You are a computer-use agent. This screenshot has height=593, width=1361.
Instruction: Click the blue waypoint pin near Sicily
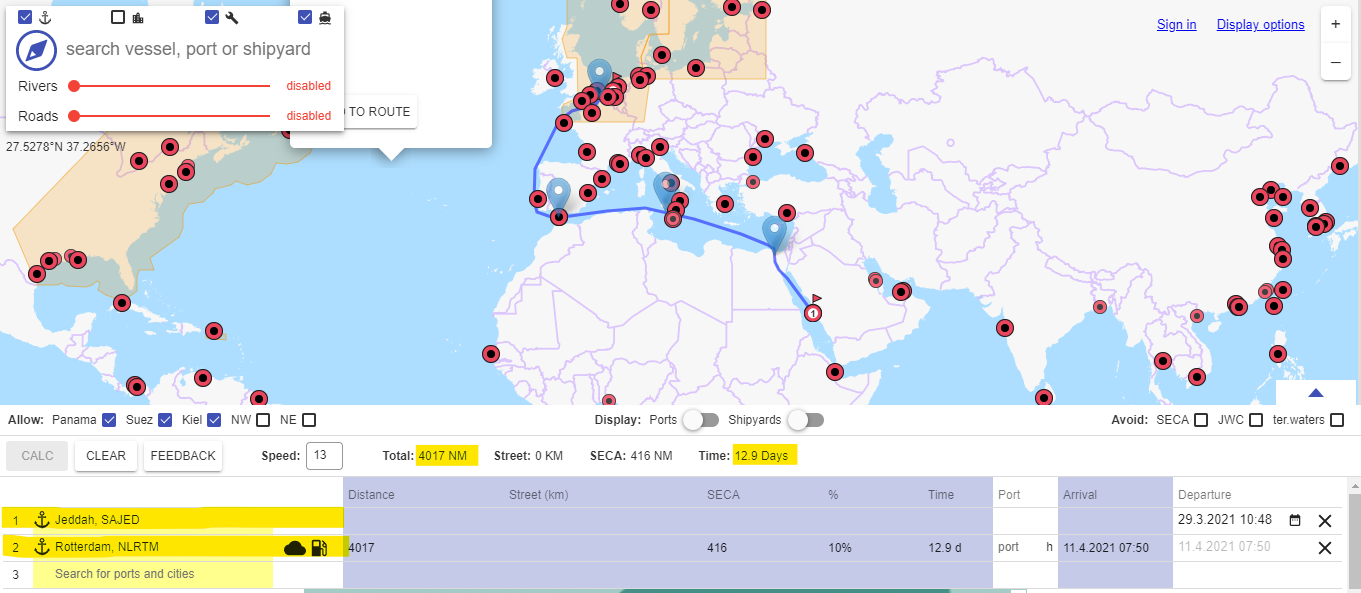pyautogui.click(x=666, y=190)
